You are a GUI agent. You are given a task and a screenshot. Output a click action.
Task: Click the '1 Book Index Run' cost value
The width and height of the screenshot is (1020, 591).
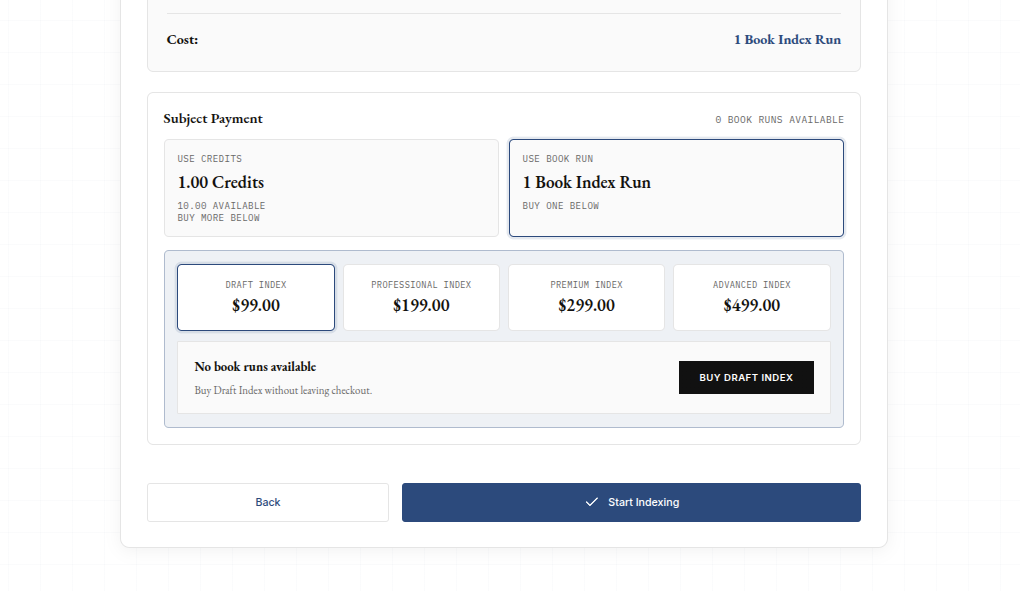787,40
